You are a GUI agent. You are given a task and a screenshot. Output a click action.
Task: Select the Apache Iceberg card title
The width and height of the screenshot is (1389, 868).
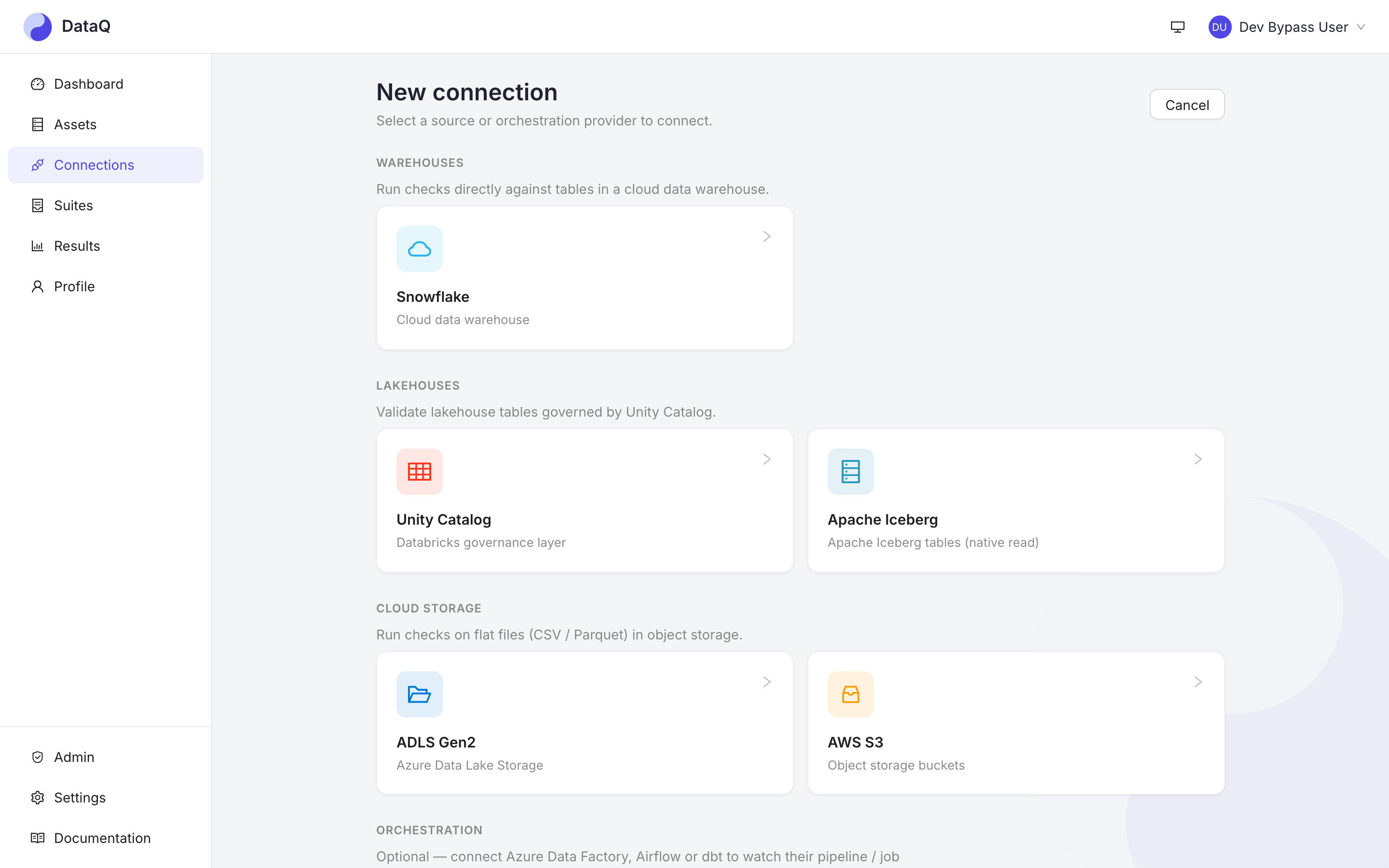pyautogui.click(x=883, y=519)
